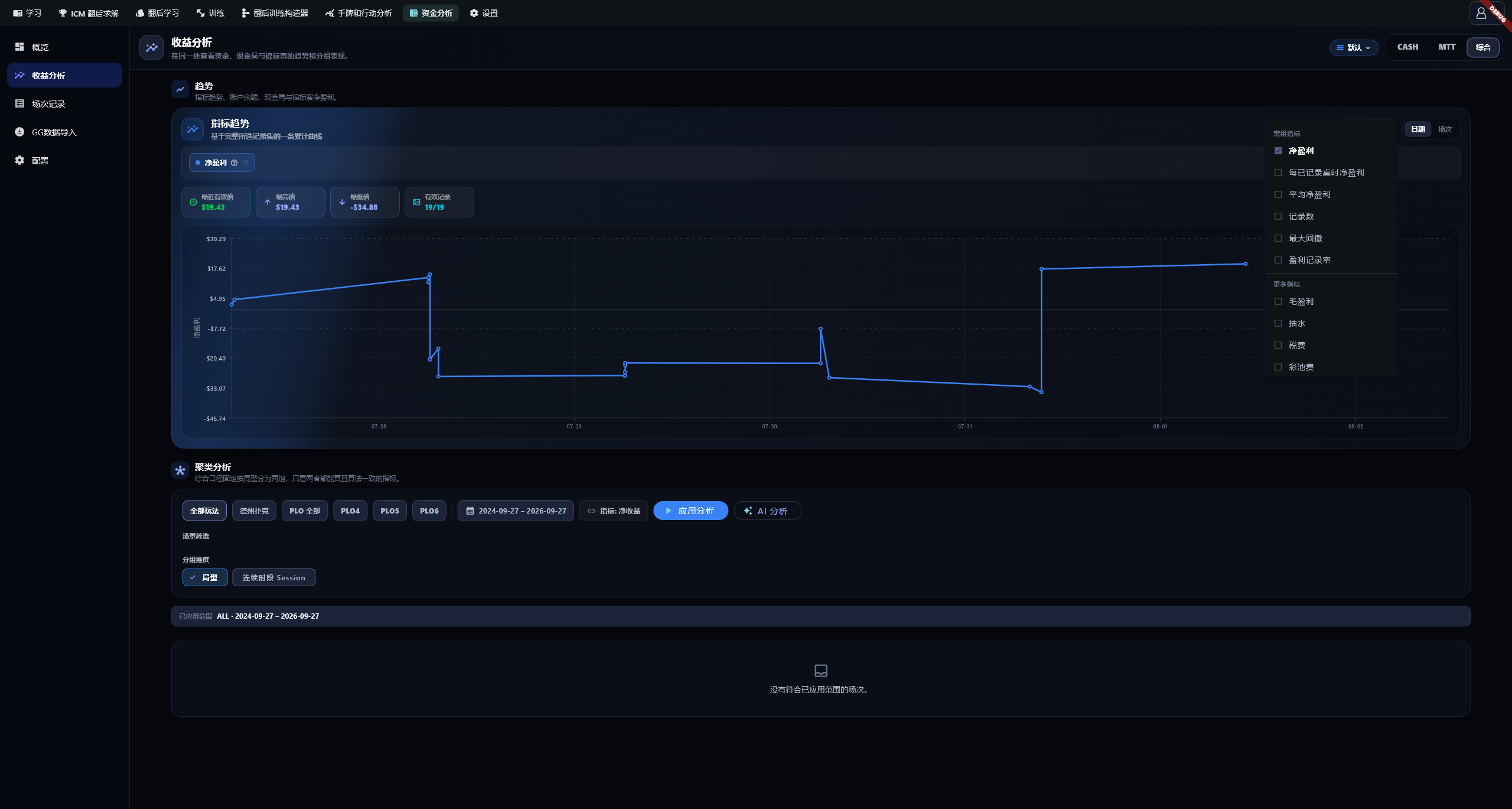Open 手牌和行动分析 in top navigation

[359, 13]
